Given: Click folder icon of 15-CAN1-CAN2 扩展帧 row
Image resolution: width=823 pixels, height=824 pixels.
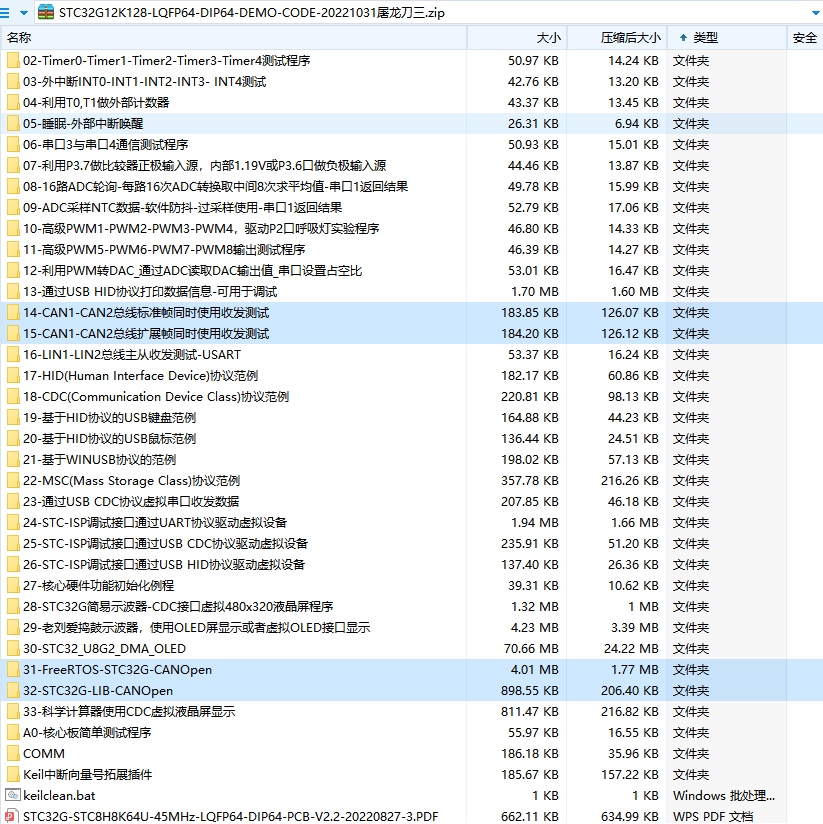Looking at the screenshot, I should coord(13,334).
